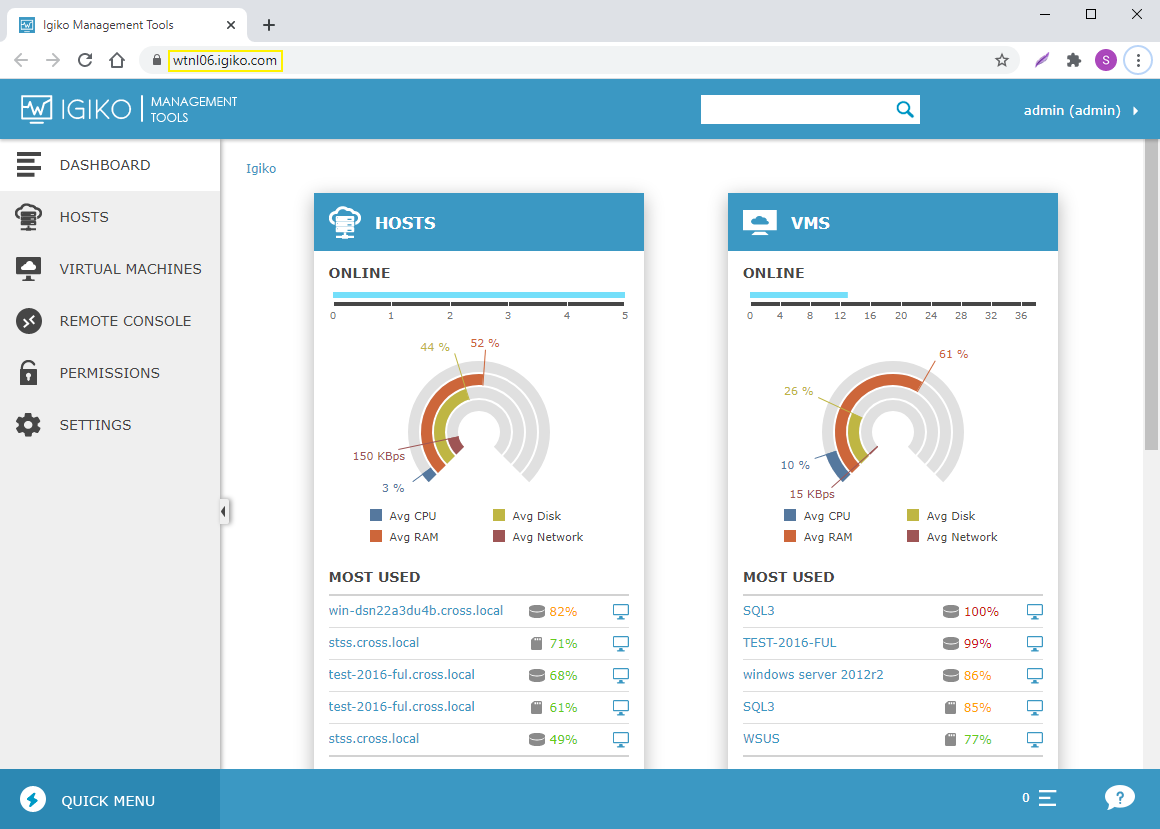Focus the header search field
The width and height of the screenshot is (1160, 829).
[x=798, y=109]
